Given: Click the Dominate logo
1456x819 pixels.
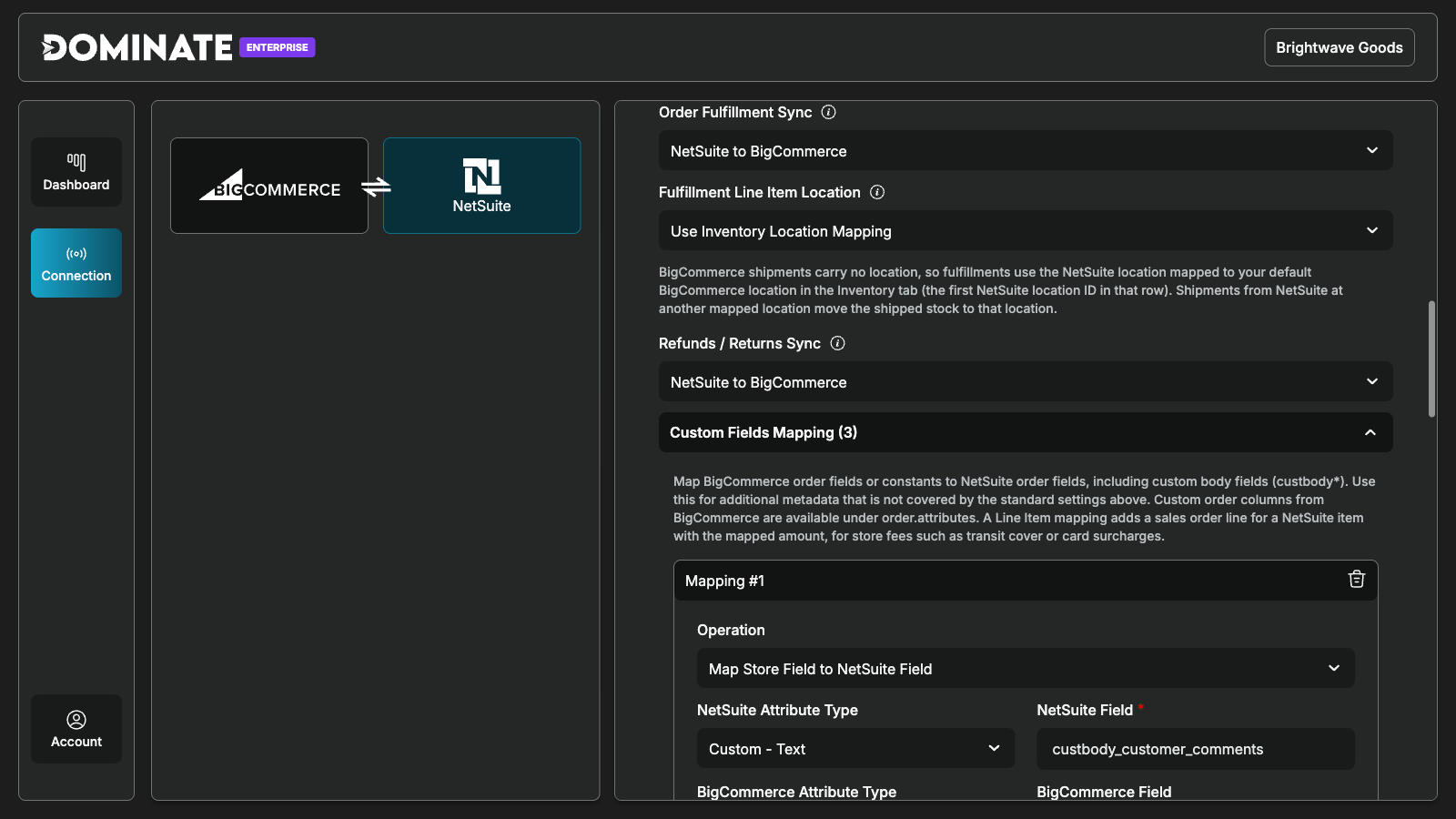Looking at the screenshot, I should [x=137, y=47].
